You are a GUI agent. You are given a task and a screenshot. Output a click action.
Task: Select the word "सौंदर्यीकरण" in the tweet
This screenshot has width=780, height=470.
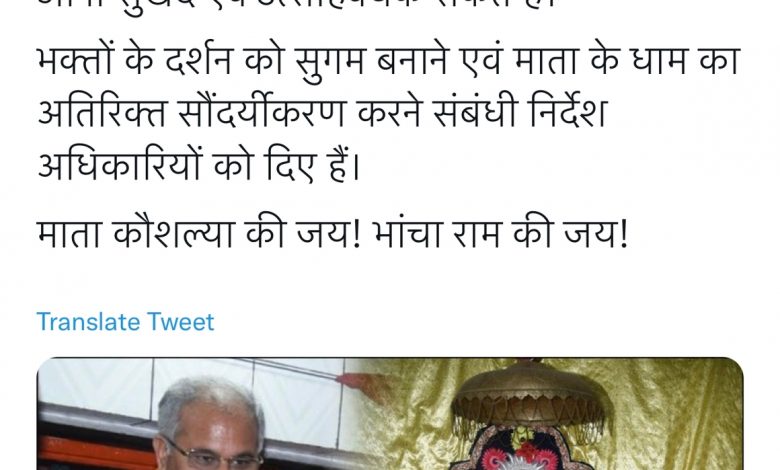(261, 113)
